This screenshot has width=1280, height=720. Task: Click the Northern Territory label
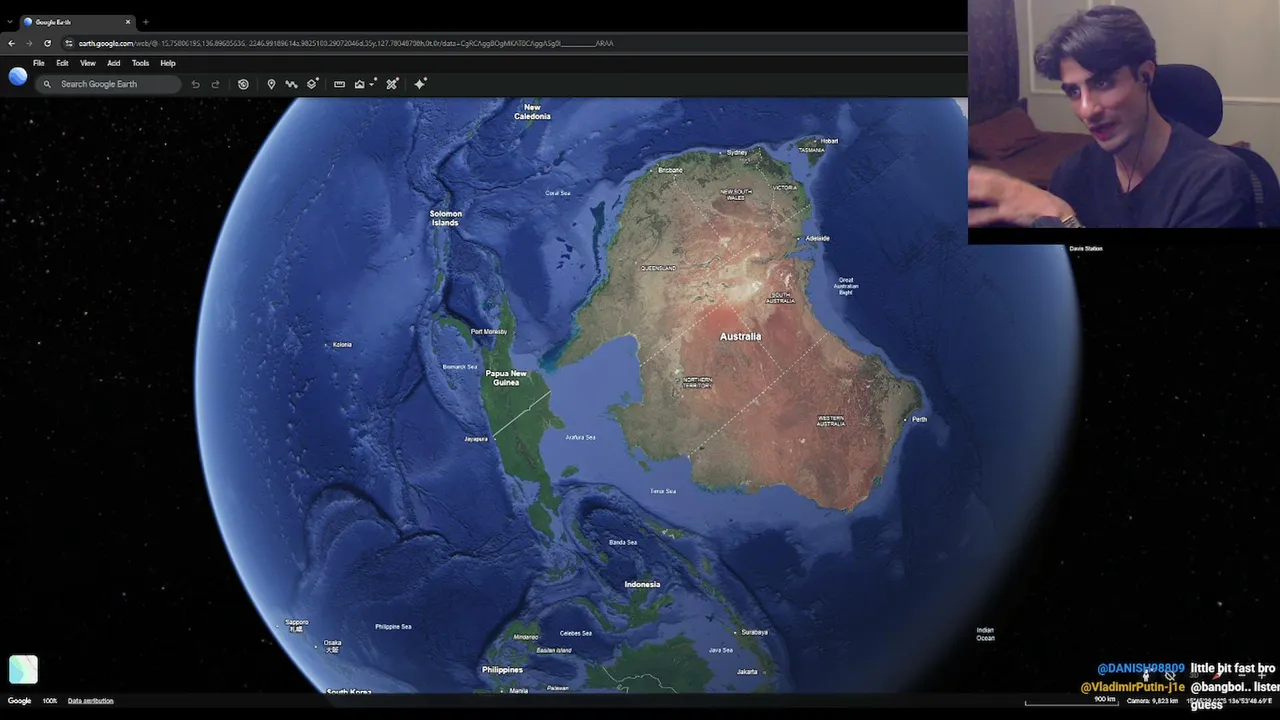click(x=698, y=382)
